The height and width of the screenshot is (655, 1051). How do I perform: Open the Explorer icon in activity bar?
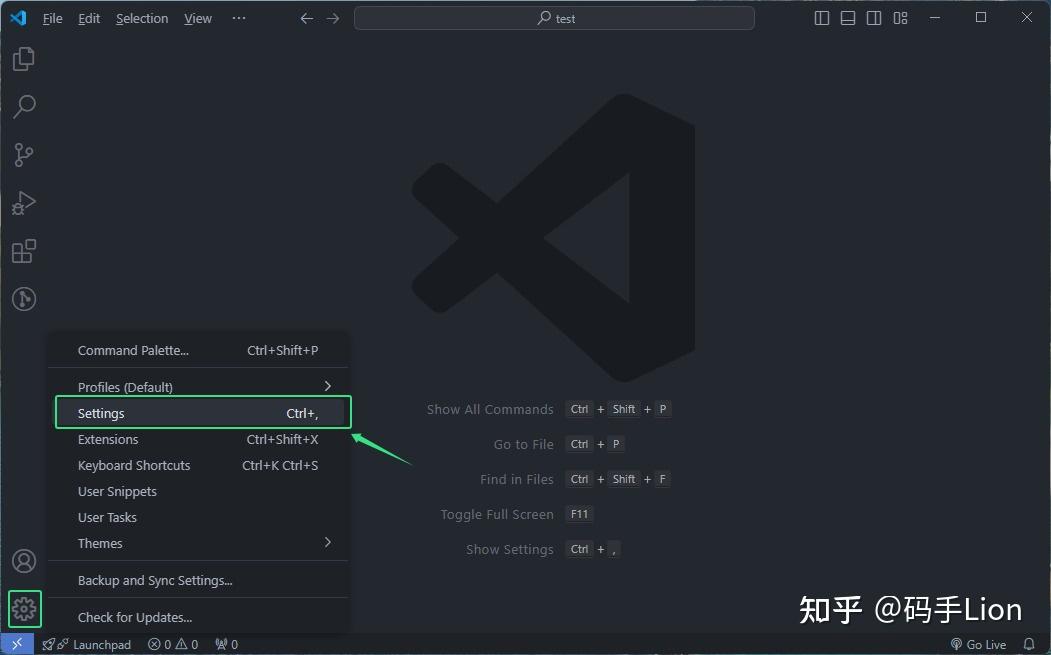point(23,59)
